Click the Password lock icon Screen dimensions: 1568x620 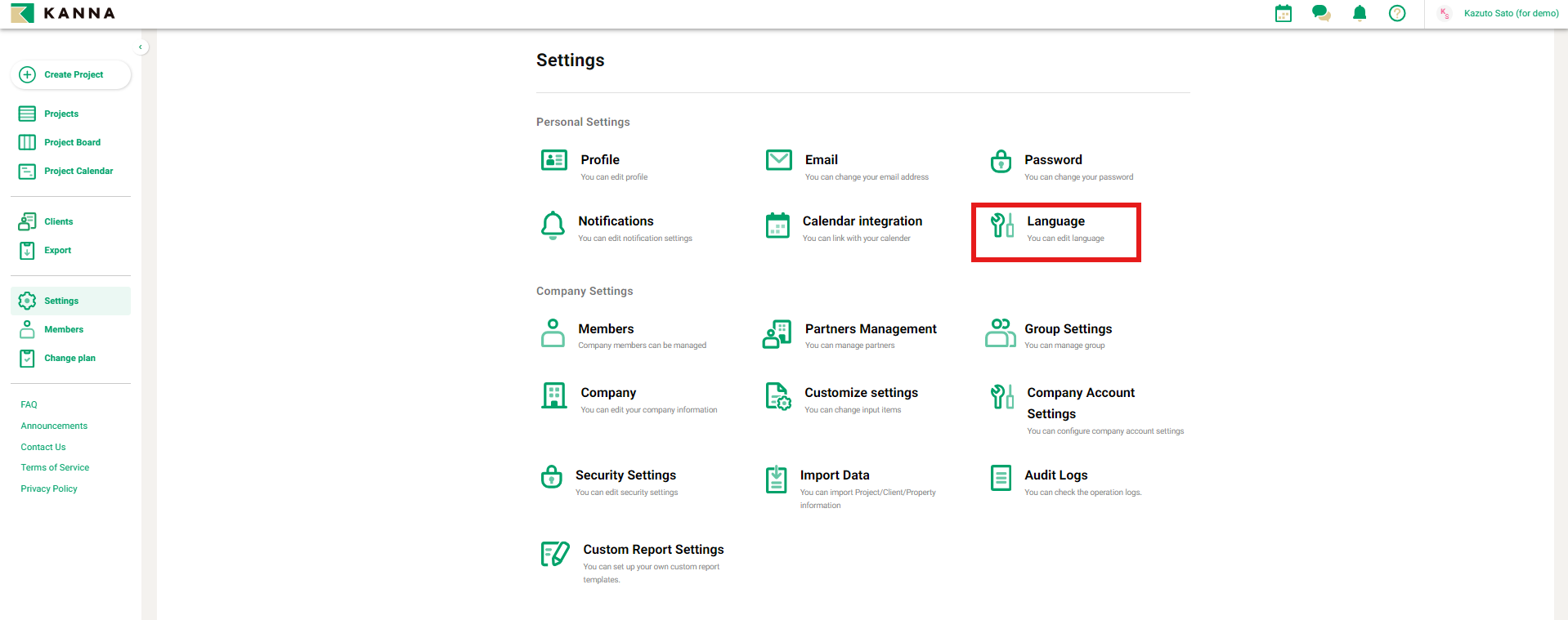[1001, 162]
